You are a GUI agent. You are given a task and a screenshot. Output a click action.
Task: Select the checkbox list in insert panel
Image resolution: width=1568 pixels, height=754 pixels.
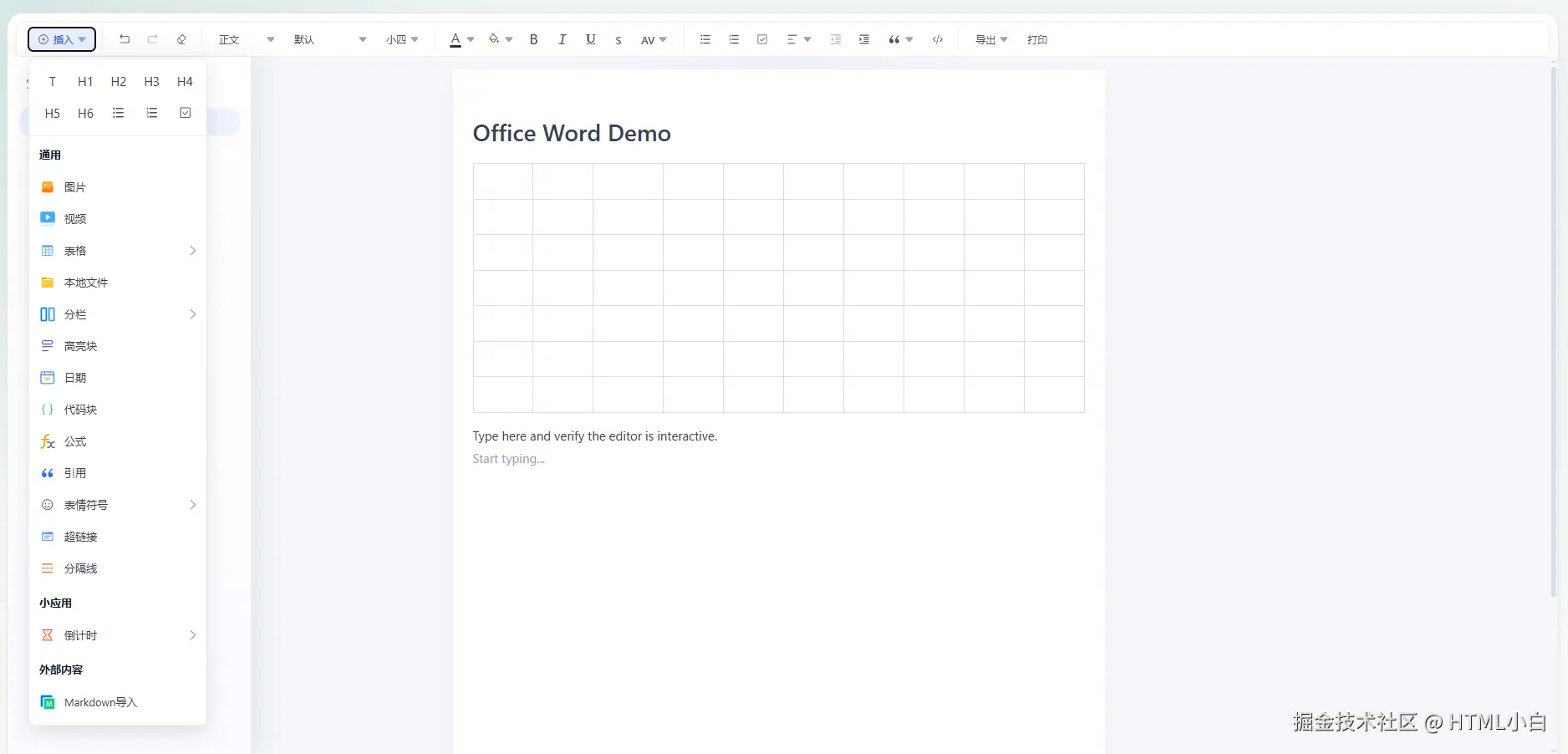pos(185,113)
